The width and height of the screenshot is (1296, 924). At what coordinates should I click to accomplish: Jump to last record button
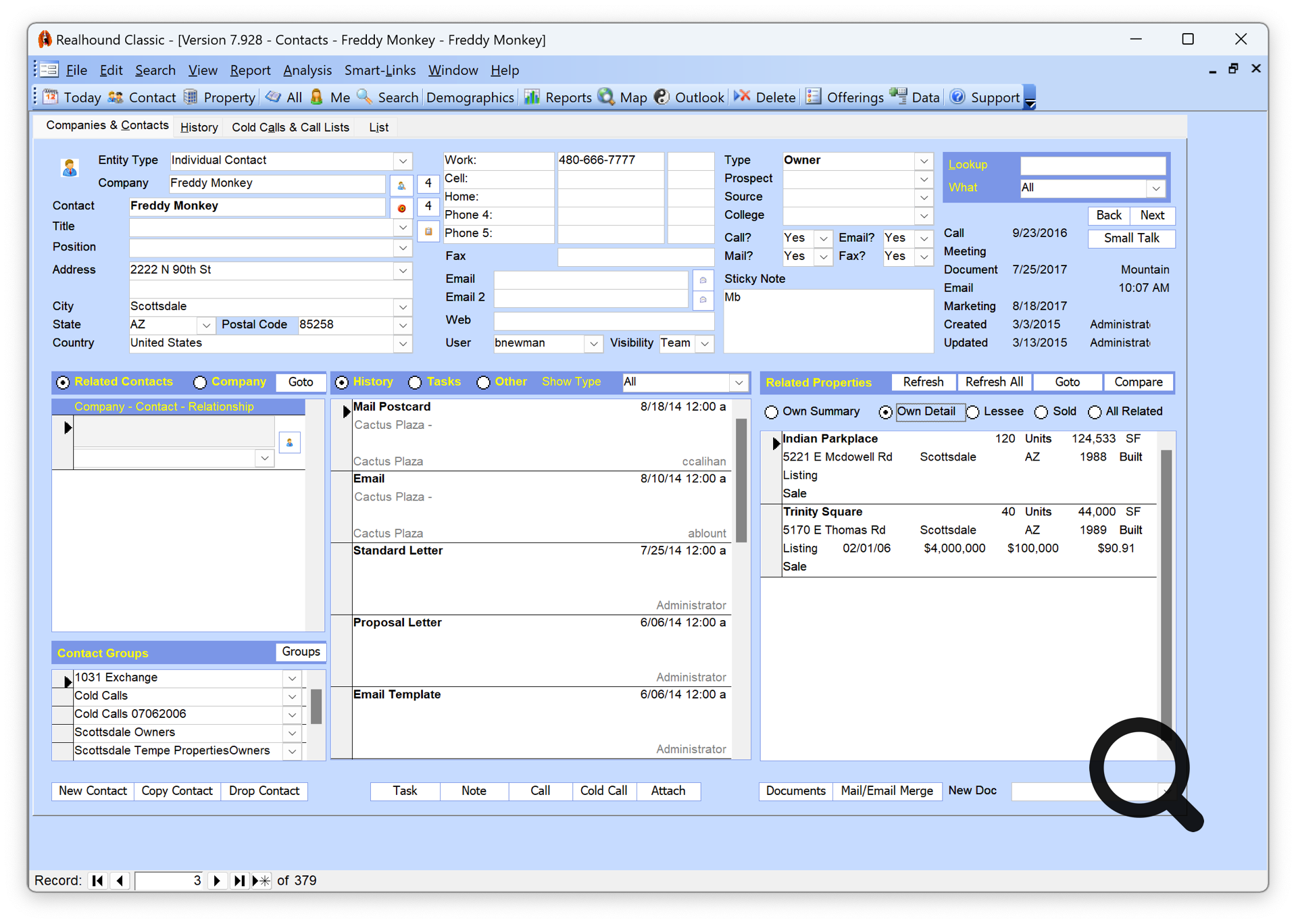pos(239,880)
